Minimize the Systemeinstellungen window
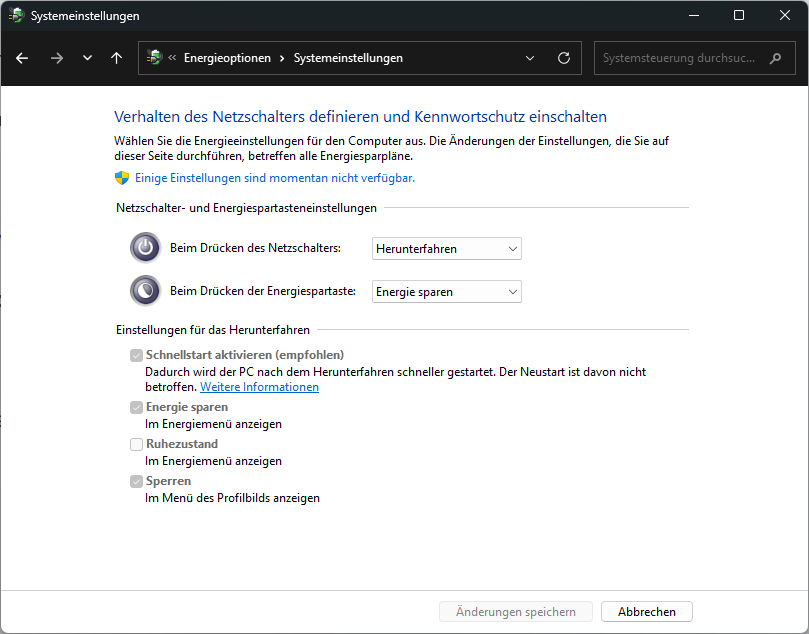The image size is (809, 634). click(x=694, y=15)
